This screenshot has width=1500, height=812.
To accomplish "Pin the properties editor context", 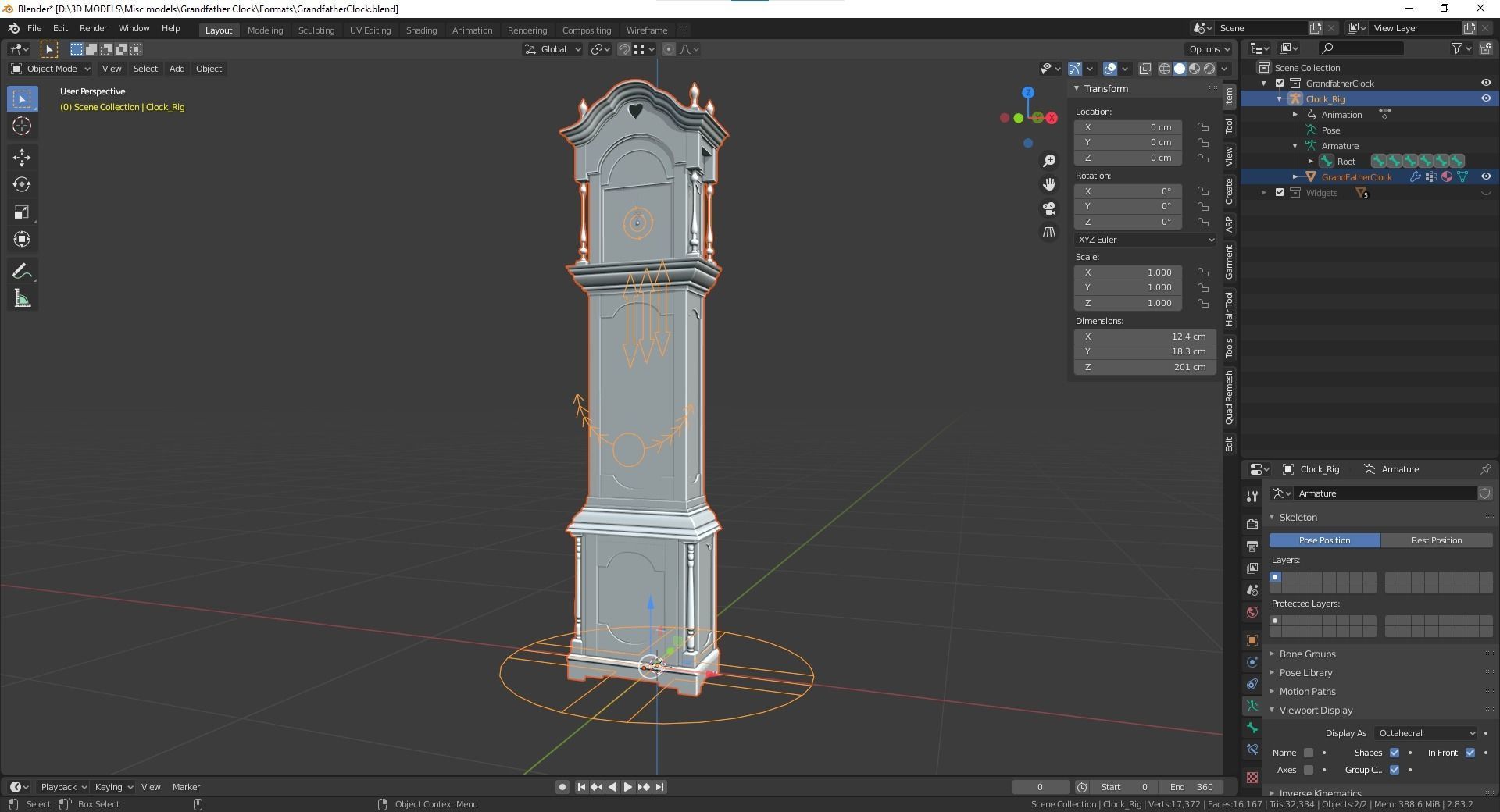I will (x=1485, y=469).
